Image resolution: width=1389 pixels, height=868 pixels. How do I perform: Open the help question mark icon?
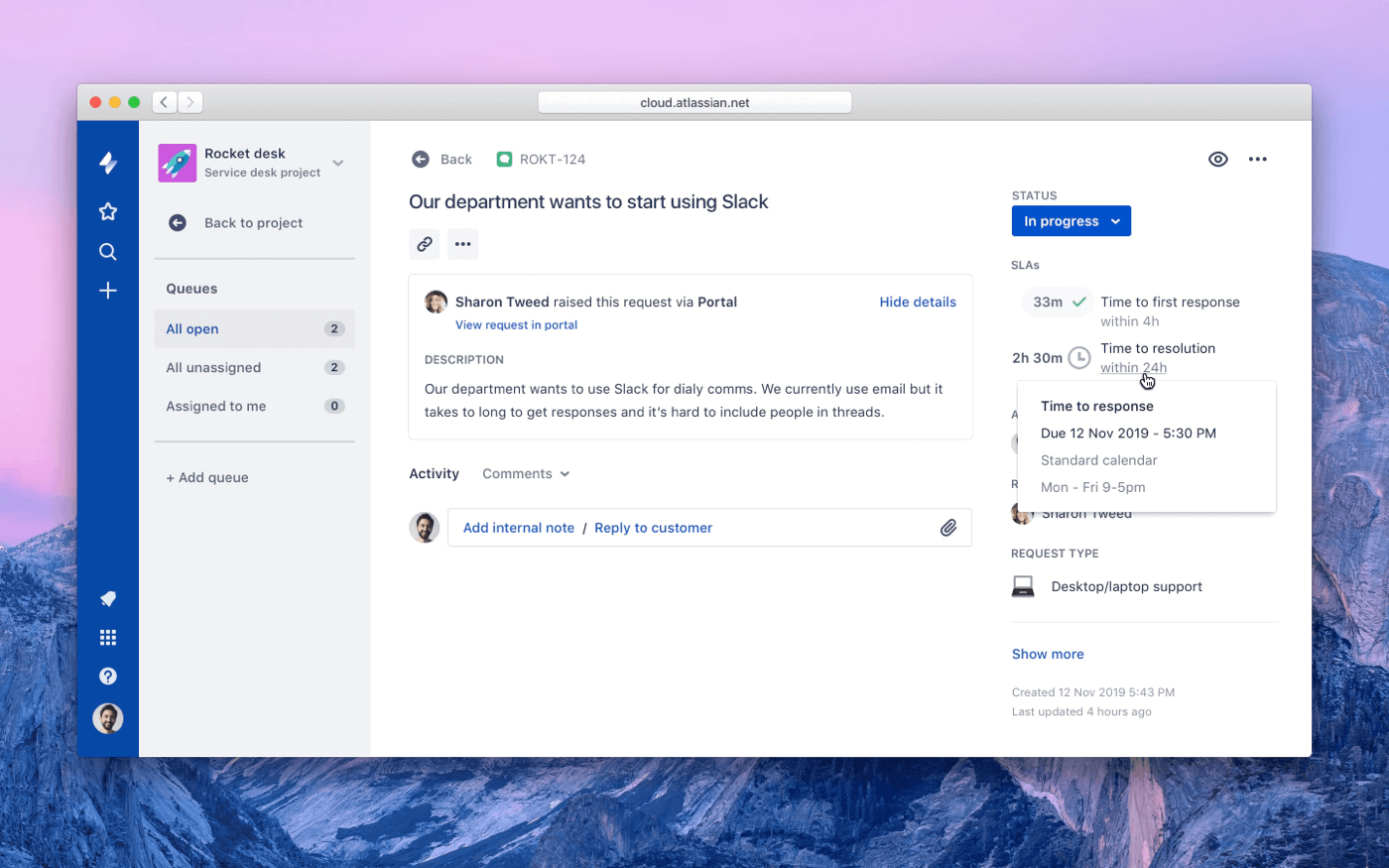108,677
